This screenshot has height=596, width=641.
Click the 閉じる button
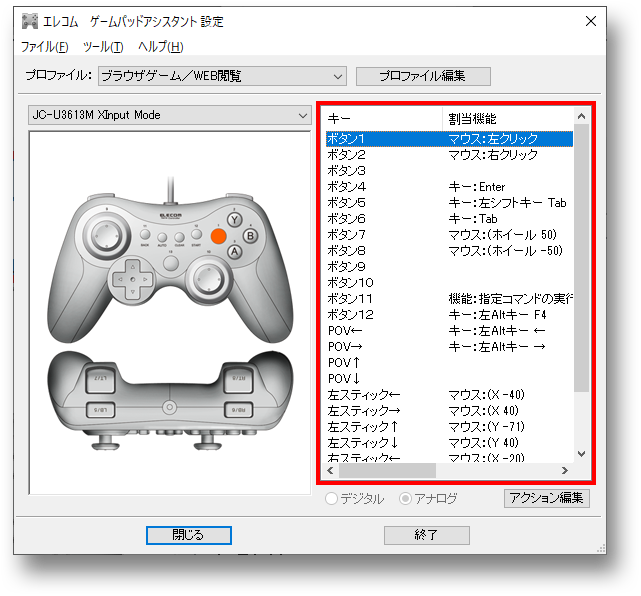(x=189, y=535)
